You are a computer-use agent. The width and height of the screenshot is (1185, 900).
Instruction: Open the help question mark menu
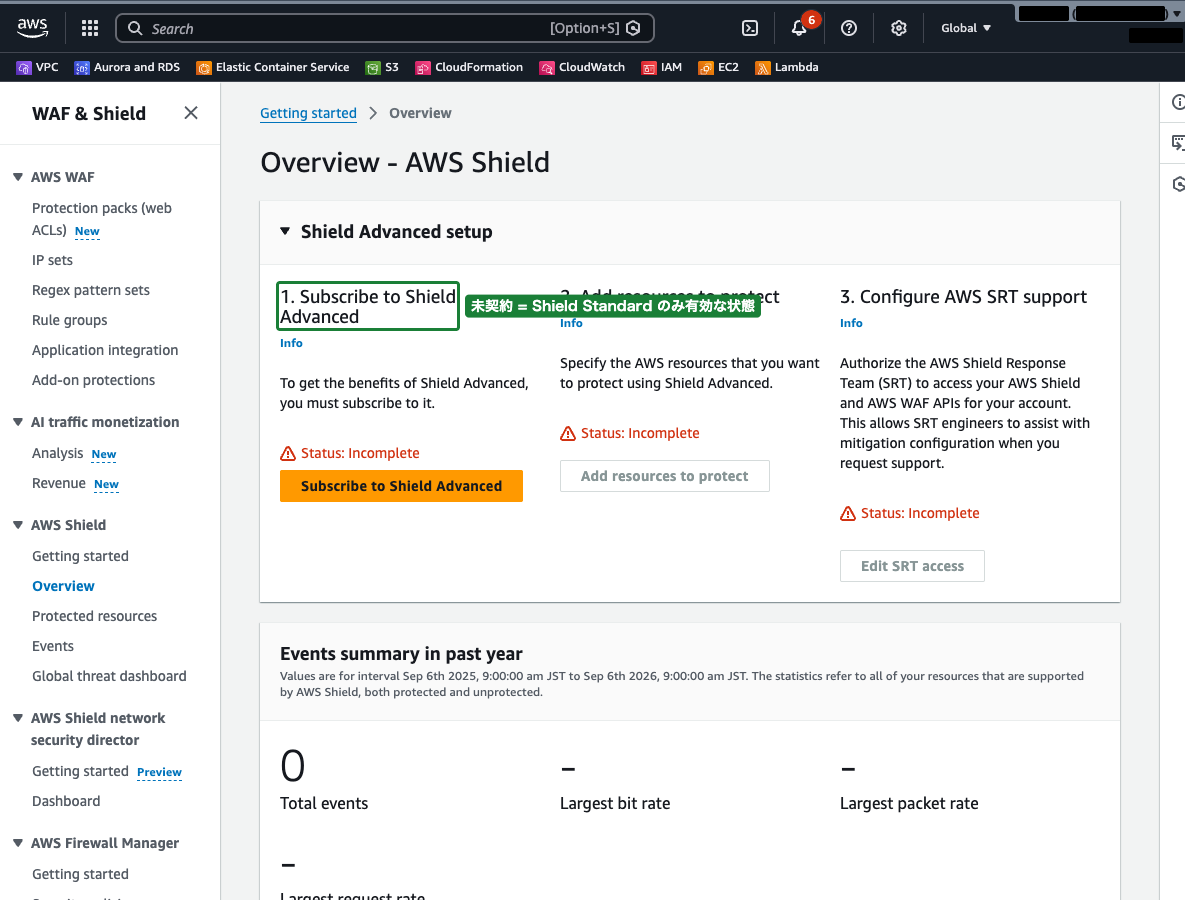pos(849,28)
